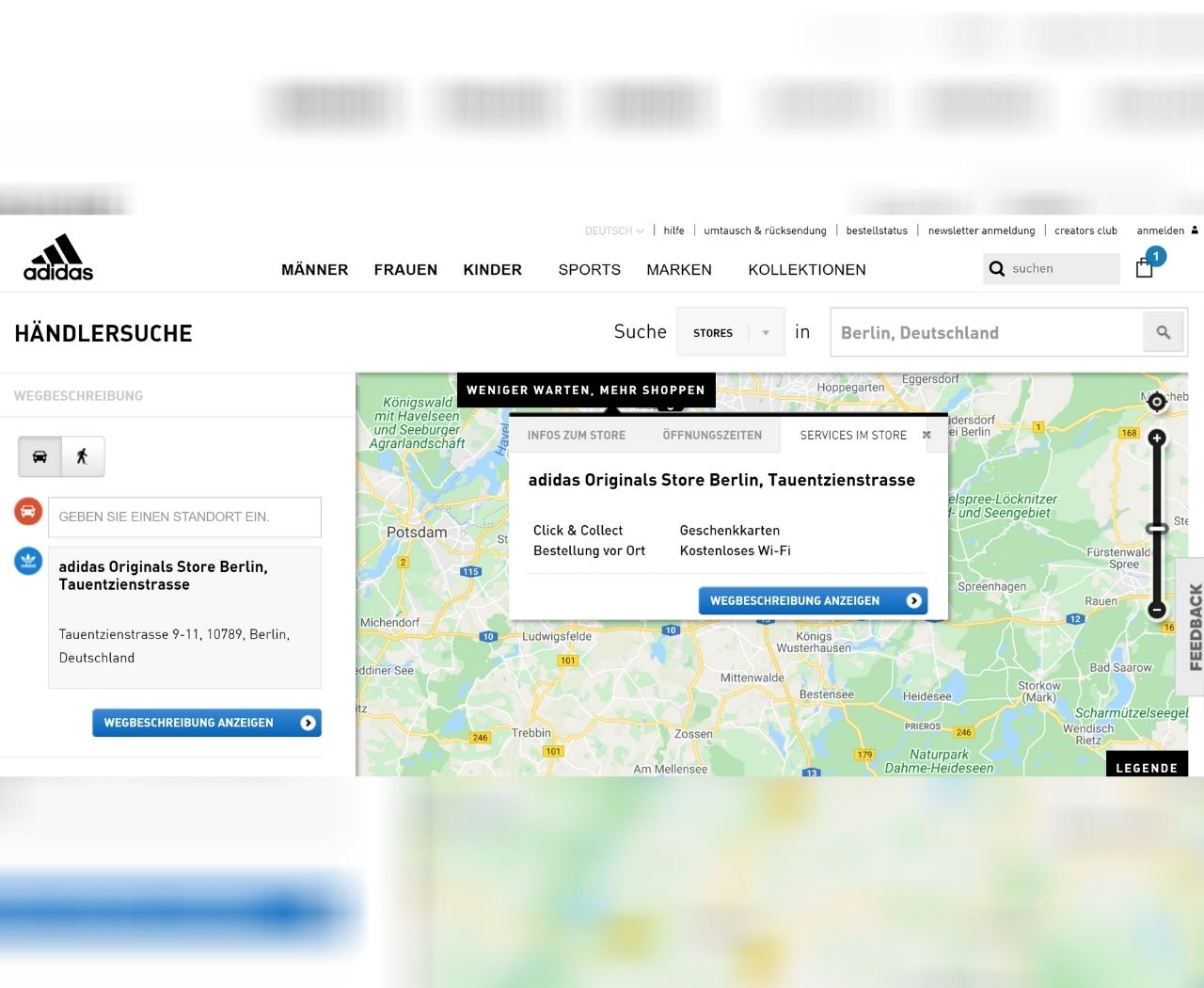The image size is (1204, 988).
Task: Open the MARKEN menu
Action: click(x=679, y=270)
